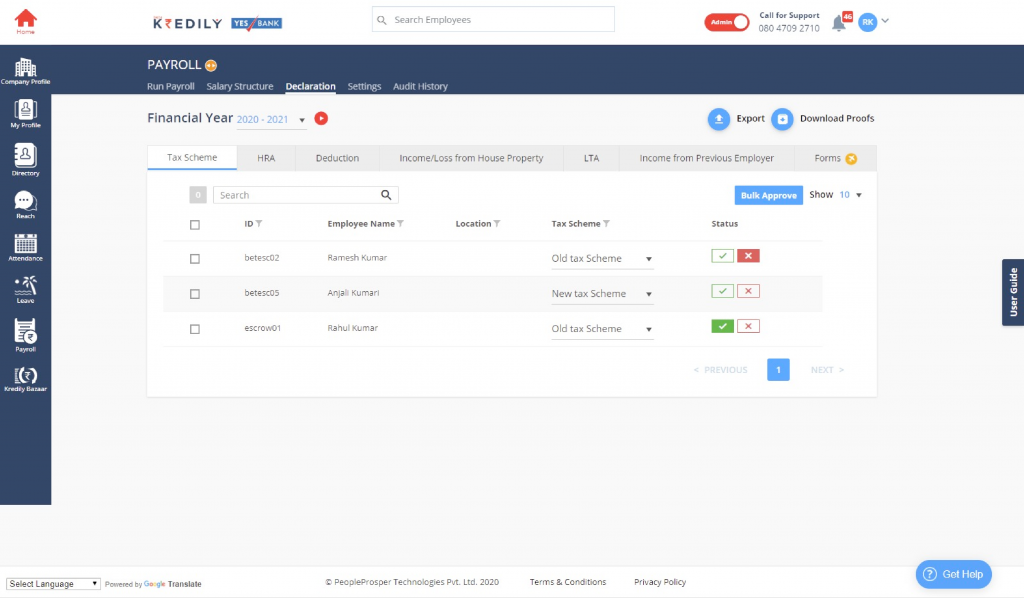
Task: Switch to the Forms tab
Action: tap(835, 158)
